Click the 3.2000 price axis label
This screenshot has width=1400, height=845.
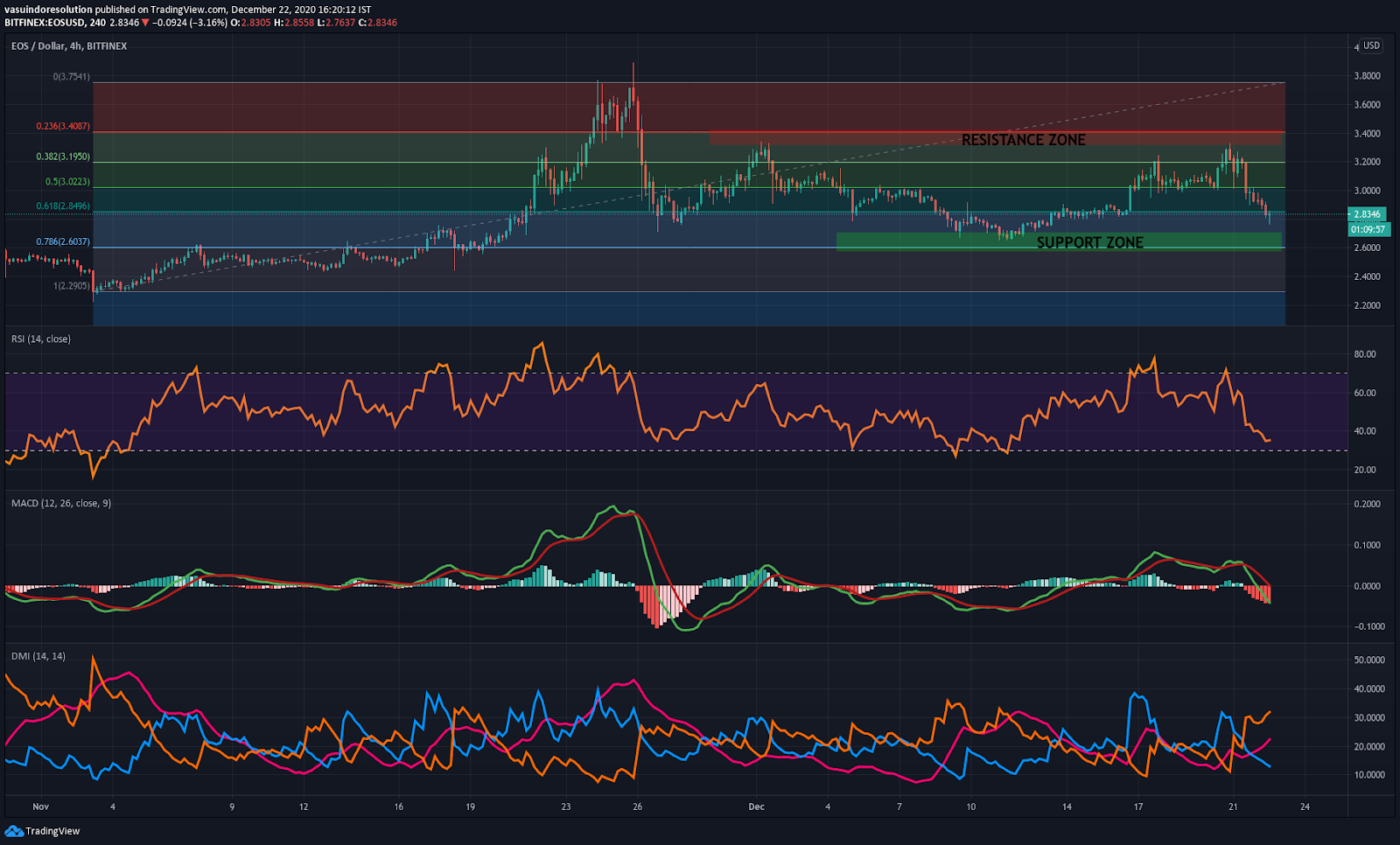tap(1367, 162)
